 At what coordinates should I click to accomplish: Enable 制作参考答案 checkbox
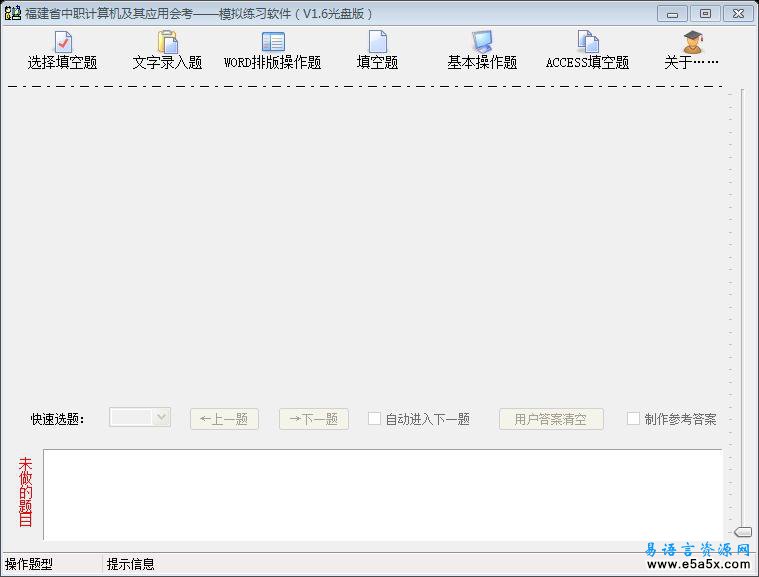pyautogui.click(x=633, y=418)
